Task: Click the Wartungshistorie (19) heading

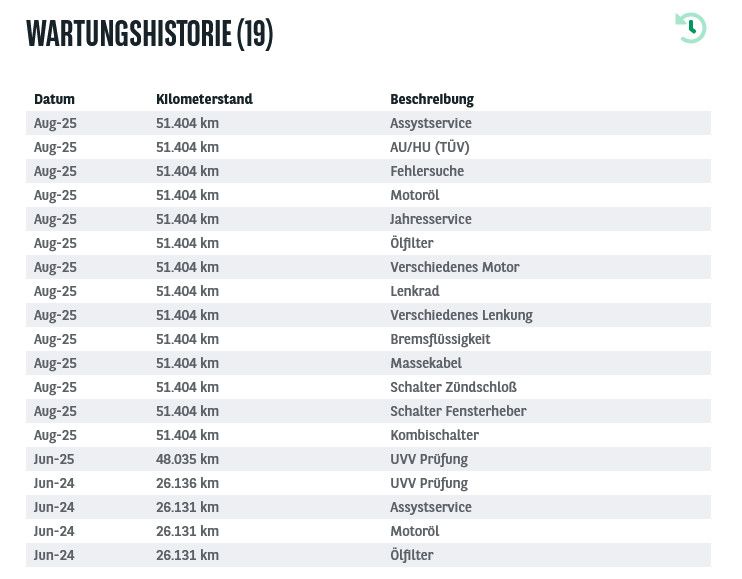Action: (149, 33)
